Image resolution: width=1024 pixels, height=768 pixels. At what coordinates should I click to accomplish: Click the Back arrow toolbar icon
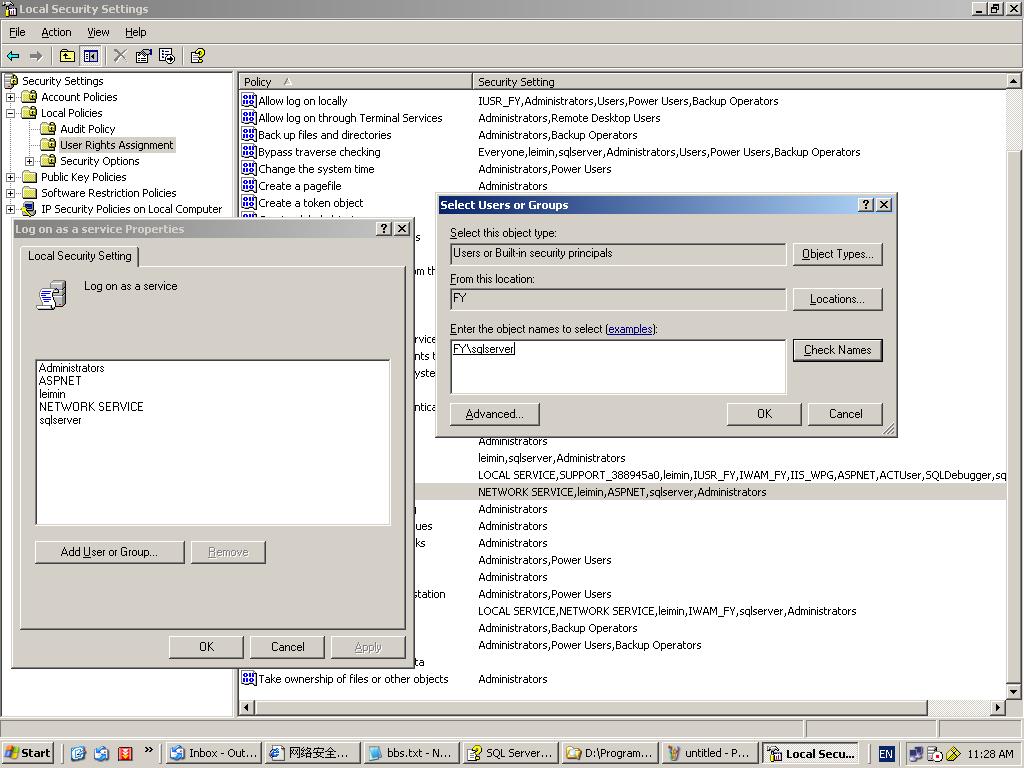13,56
